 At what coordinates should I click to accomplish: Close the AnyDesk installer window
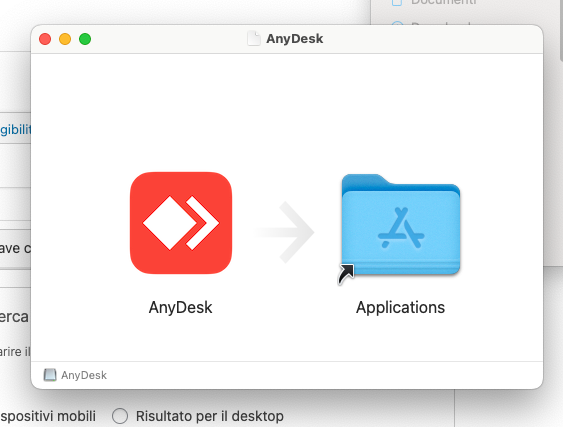pyautogui.click(x=45, y=39)
